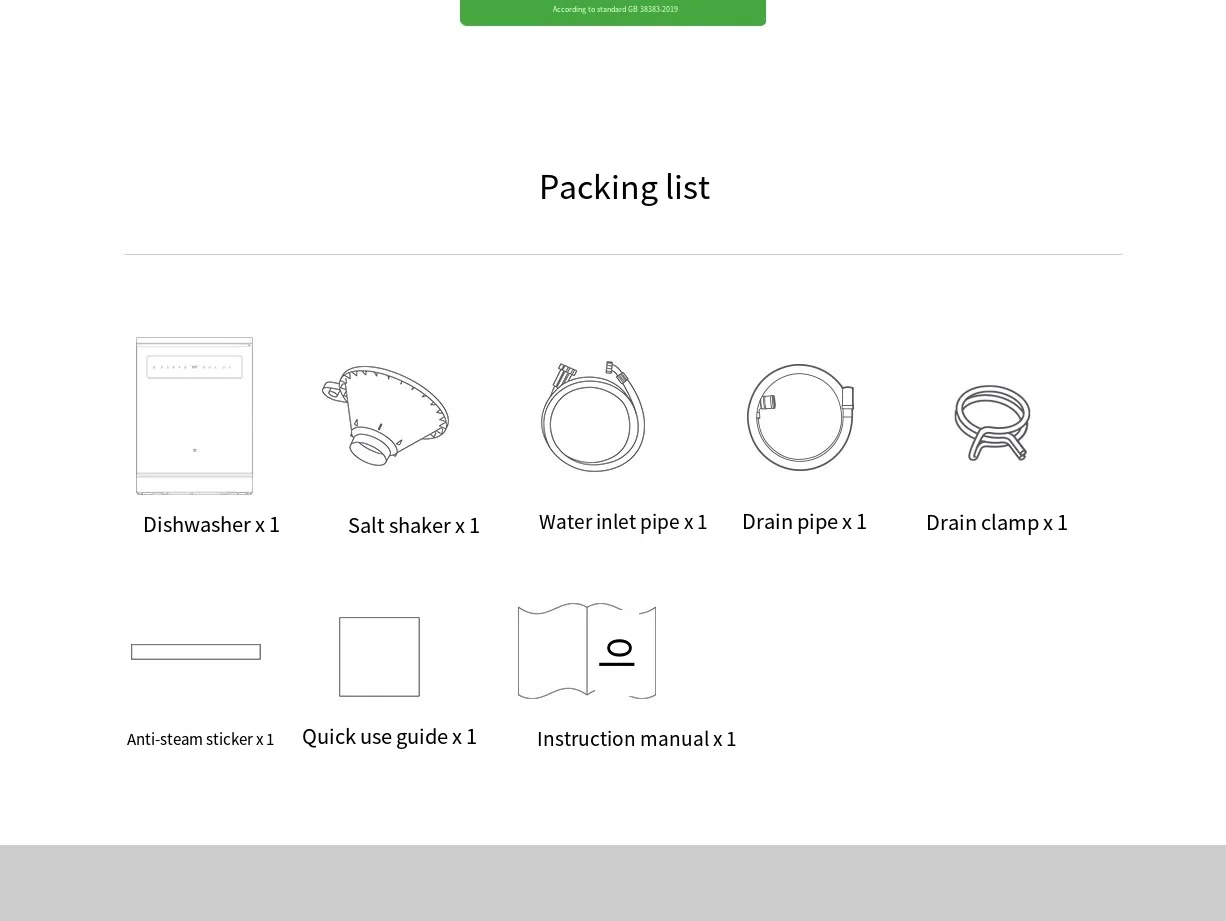Select the 'Anti-steam sticker x 1' label
The image size is (1226, 921).
[200, 740]
